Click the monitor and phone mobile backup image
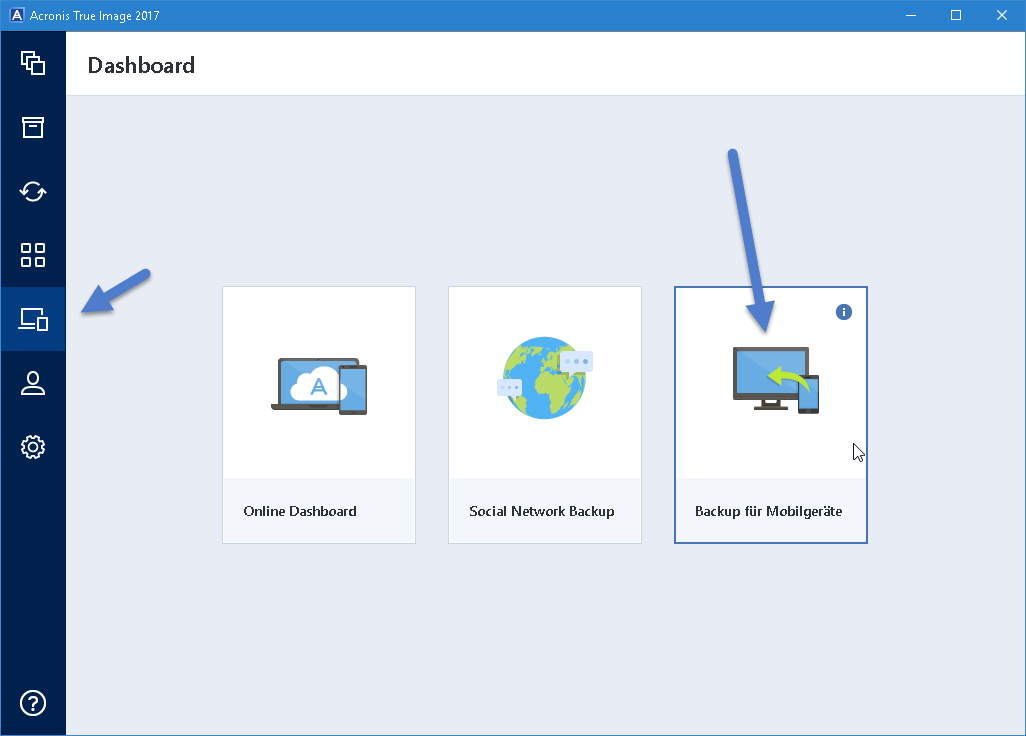This screenshot has height=736, width=1026. pyautogui.click(x=776, y=380)
